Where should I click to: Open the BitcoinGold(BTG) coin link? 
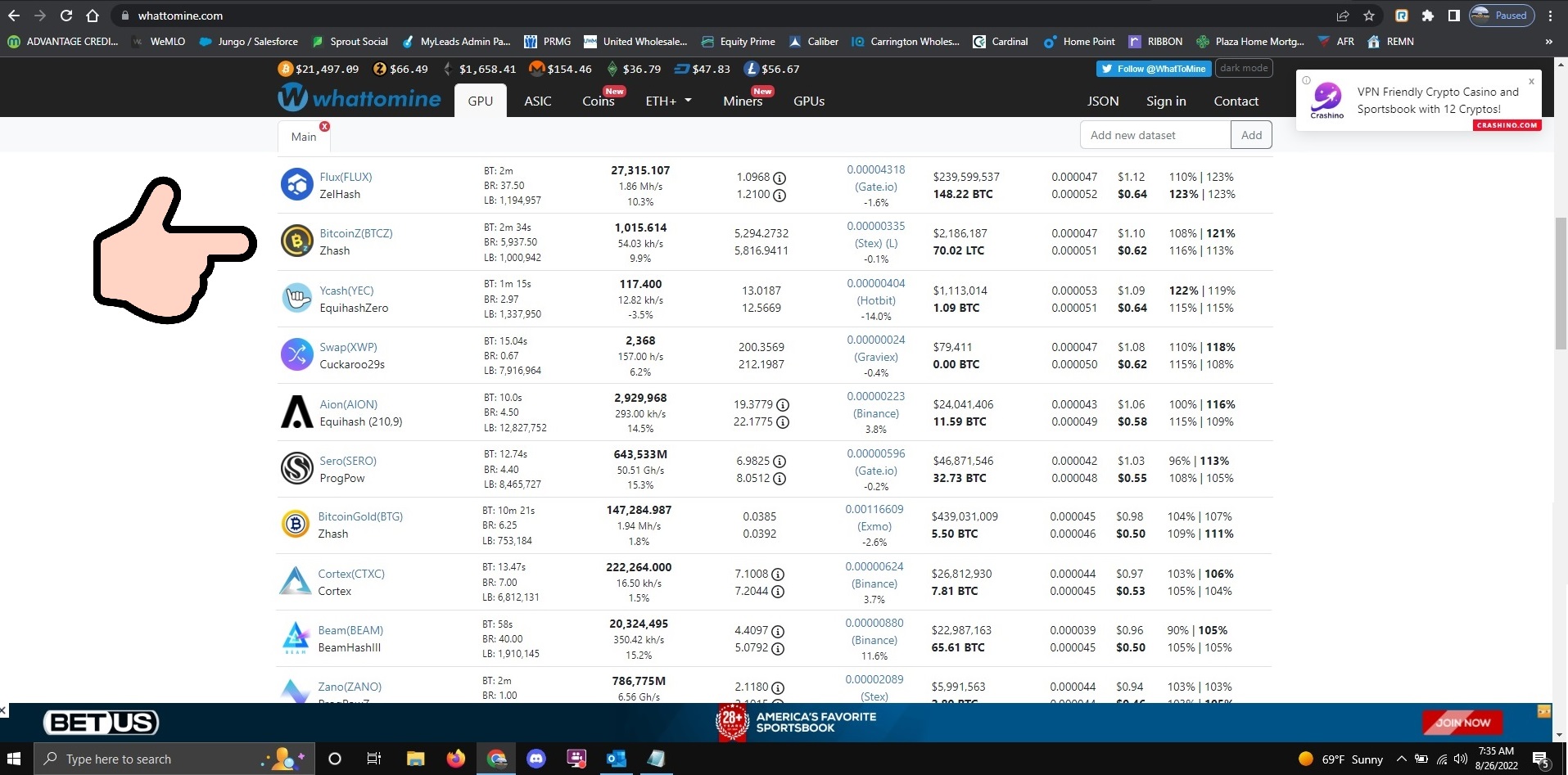(x=360, y=516)
